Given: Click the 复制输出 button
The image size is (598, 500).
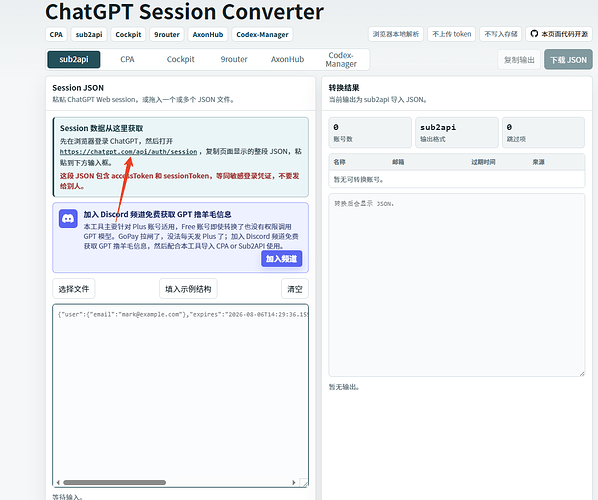Looking at the screenshot, I should (x=519, y=60).
